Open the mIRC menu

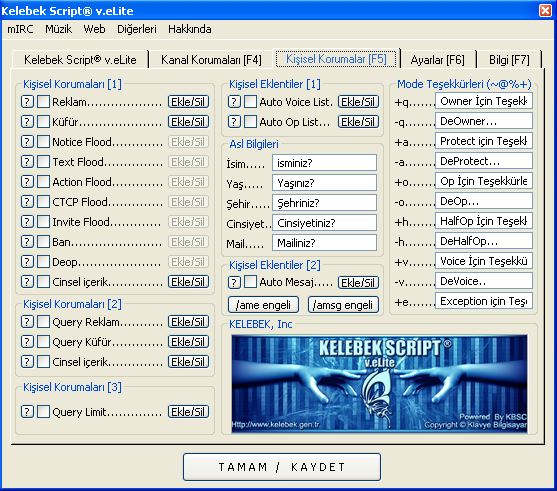coord(20,29)
